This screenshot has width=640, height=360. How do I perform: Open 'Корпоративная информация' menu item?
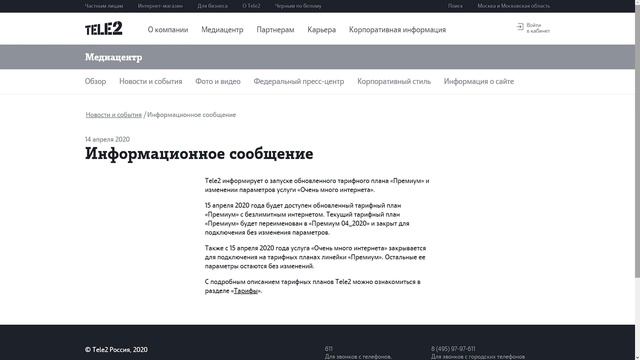tap(397, 29)
